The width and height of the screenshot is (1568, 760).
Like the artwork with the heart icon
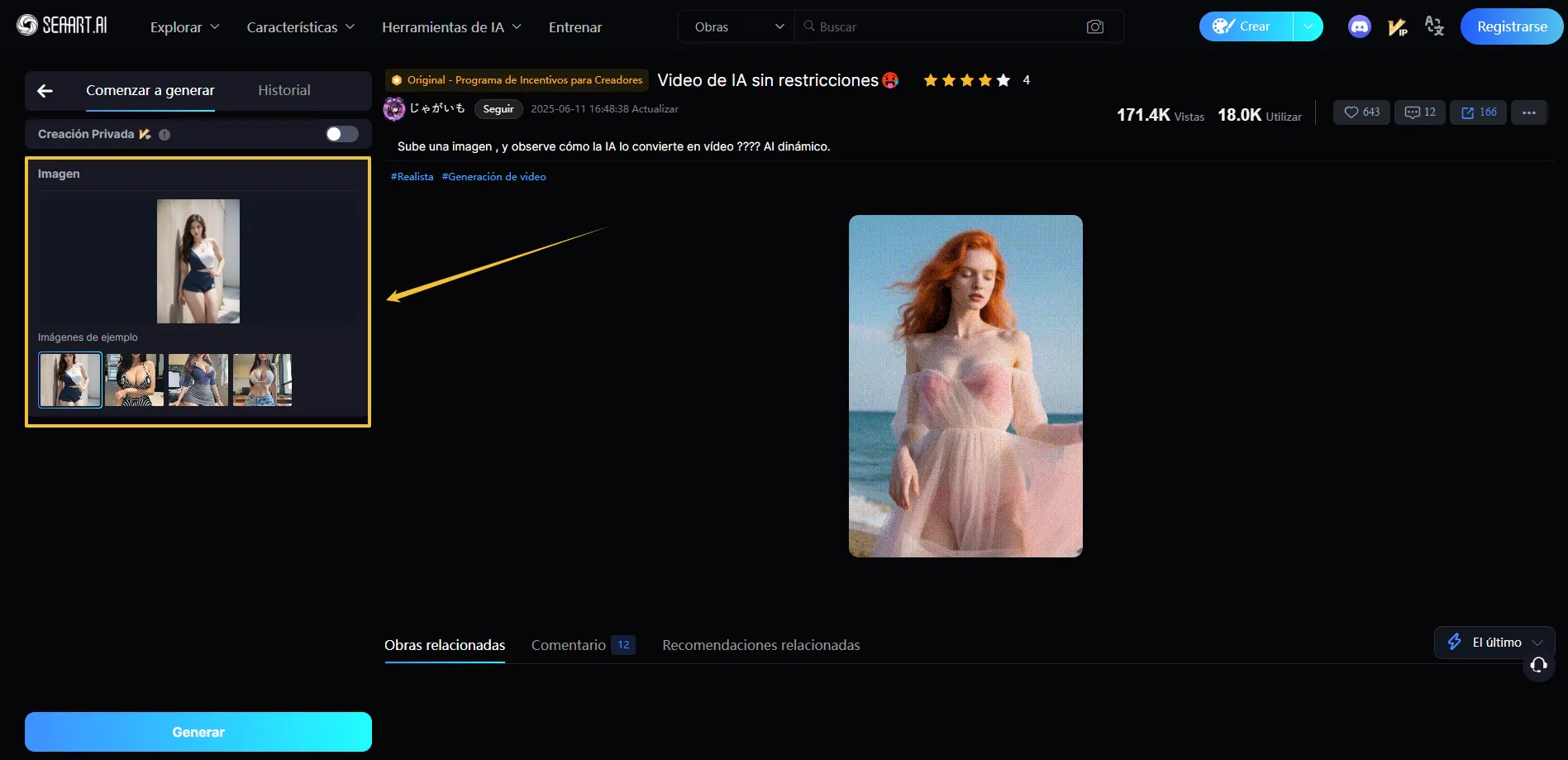1361,112
